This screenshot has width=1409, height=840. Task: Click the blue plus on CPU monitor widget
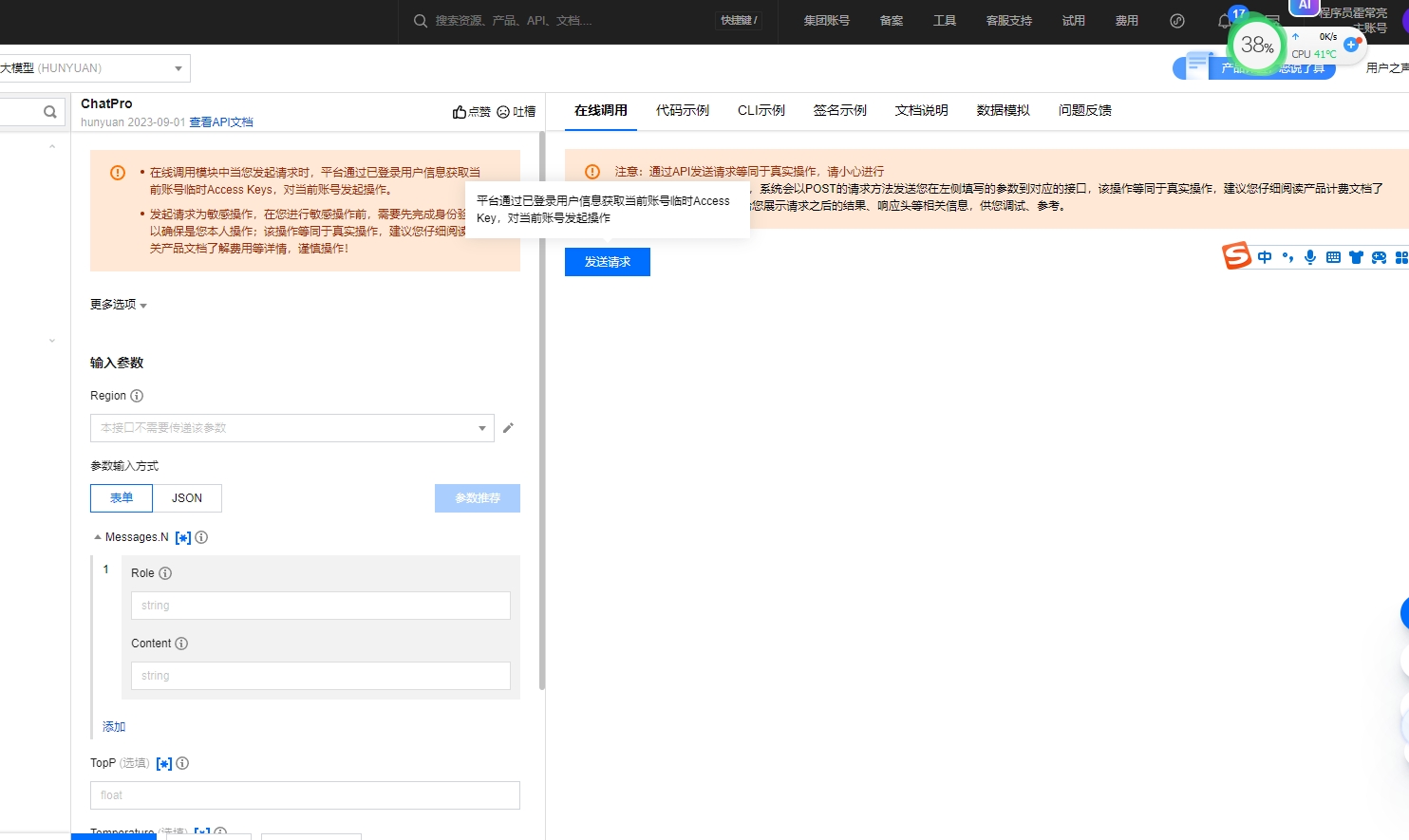1351,45
